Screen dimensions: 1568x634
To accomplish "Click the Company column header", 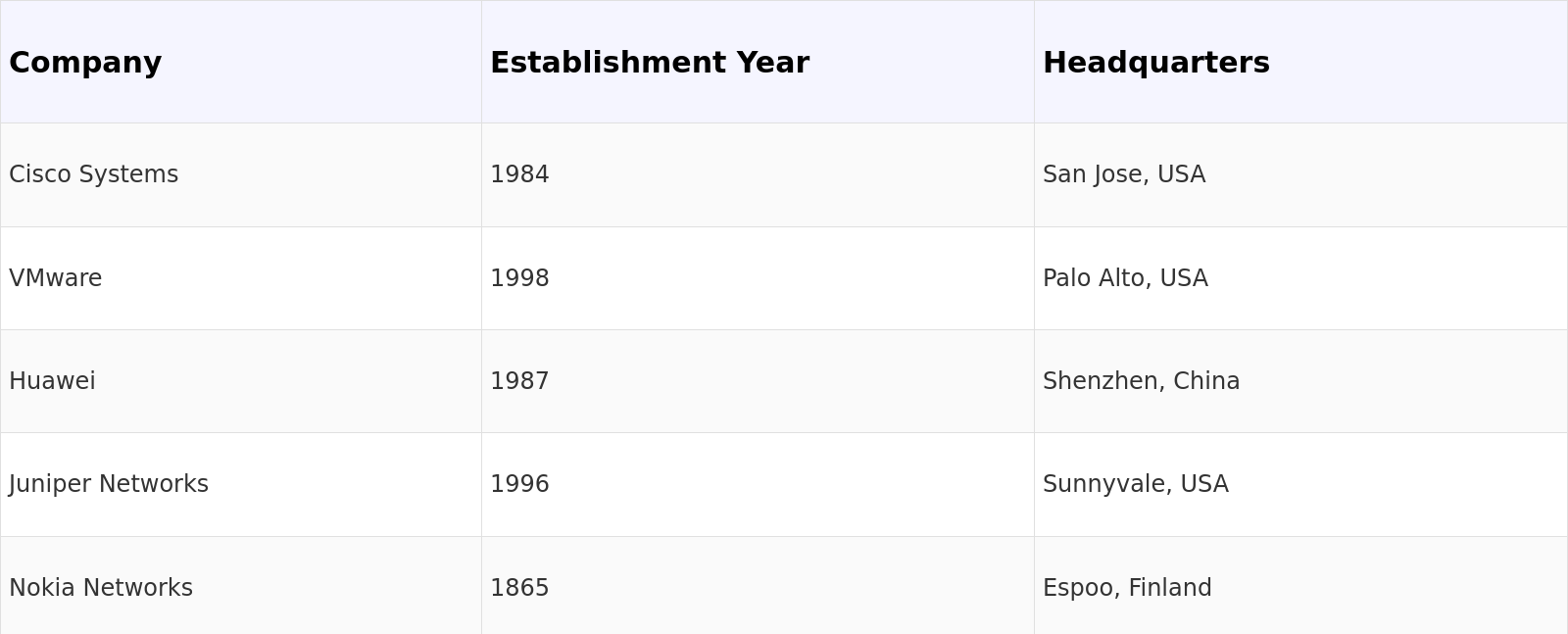I will [85, 63].
